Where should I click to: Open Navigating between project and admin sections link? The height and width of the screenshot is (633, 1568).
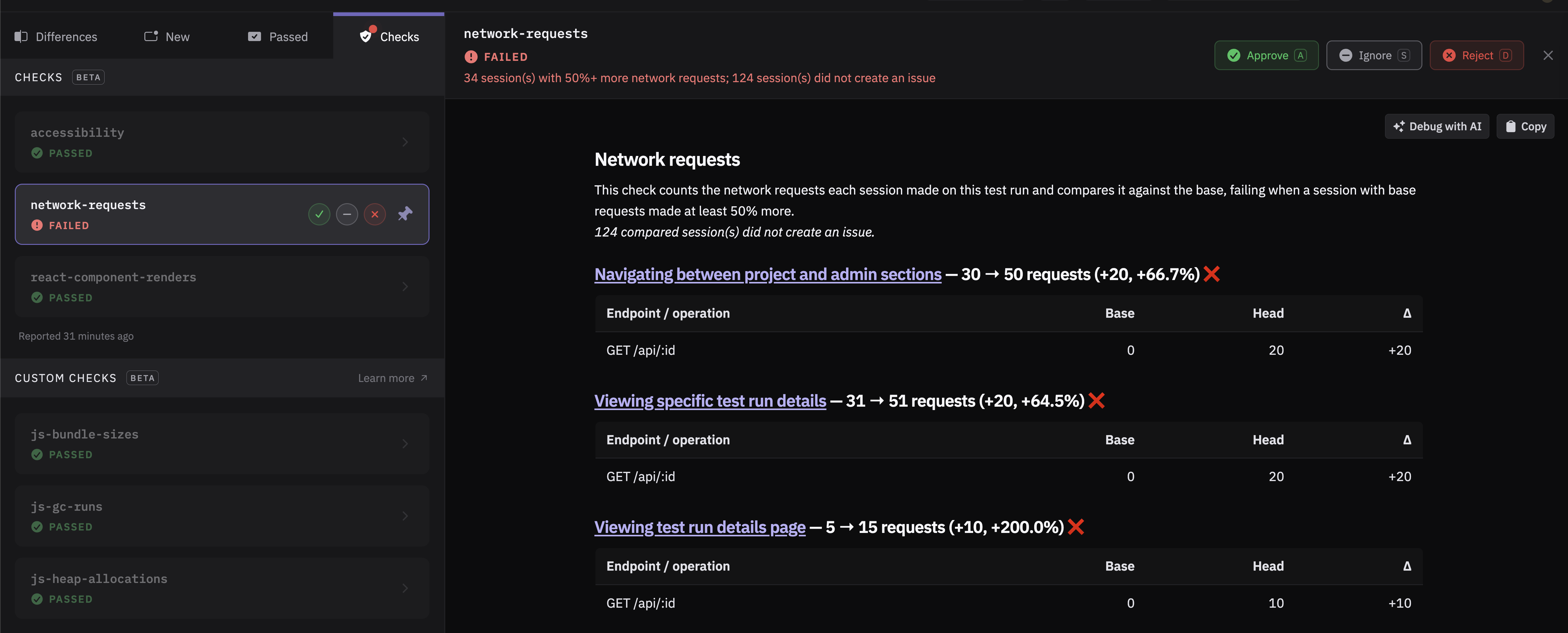coord(768,275)
